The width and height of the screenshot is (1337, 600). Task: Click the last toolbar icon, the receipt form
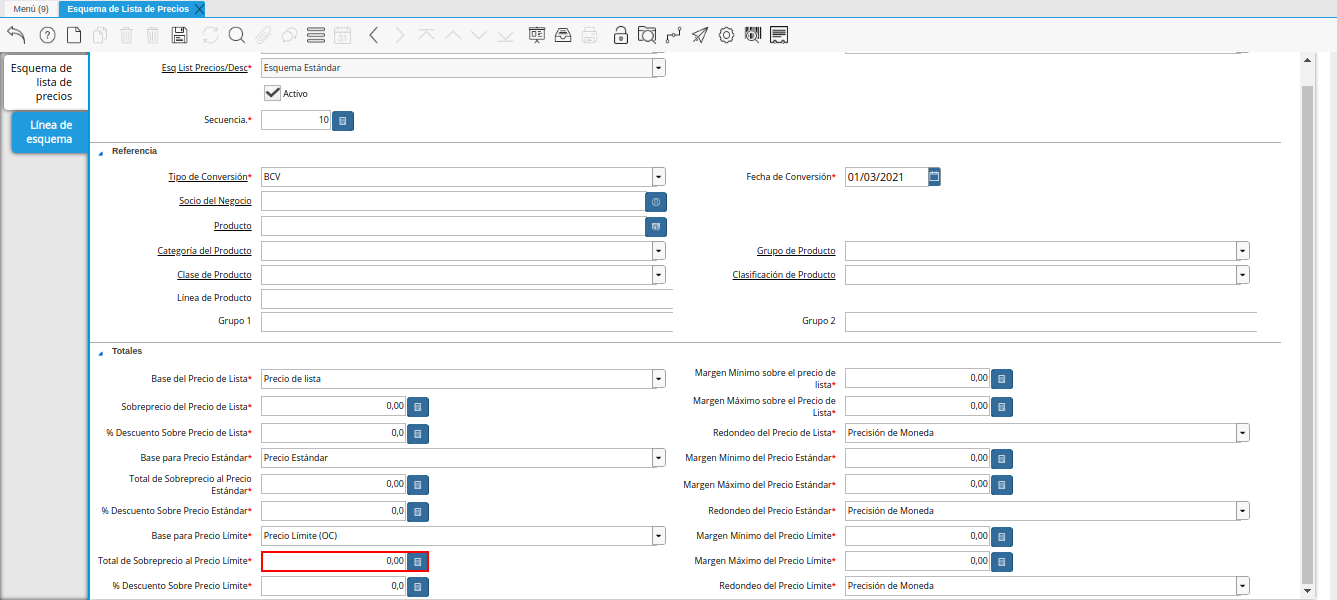779,35
